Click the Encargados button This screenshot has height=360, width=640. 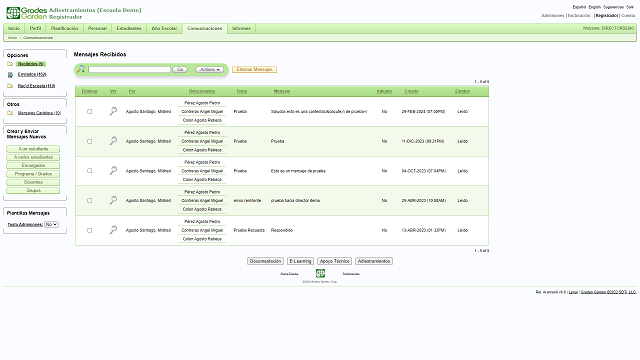33,166
